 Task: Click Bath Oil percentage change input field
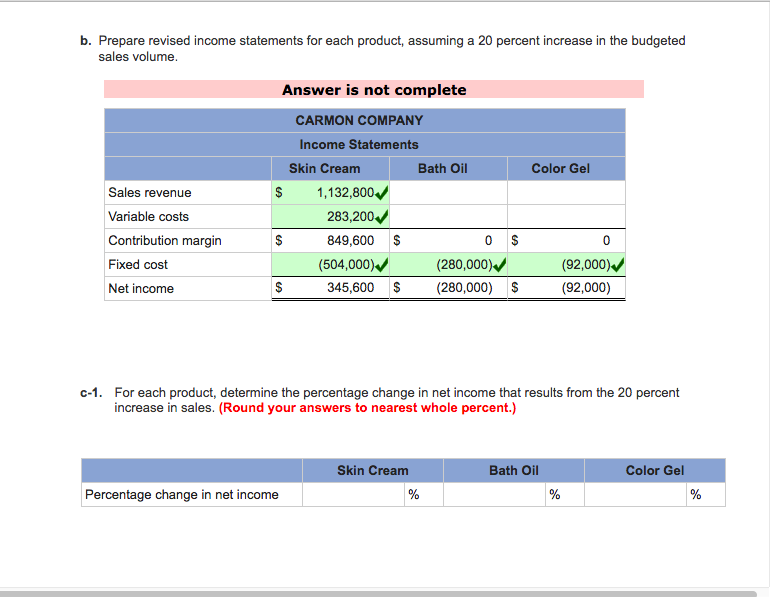495,494
